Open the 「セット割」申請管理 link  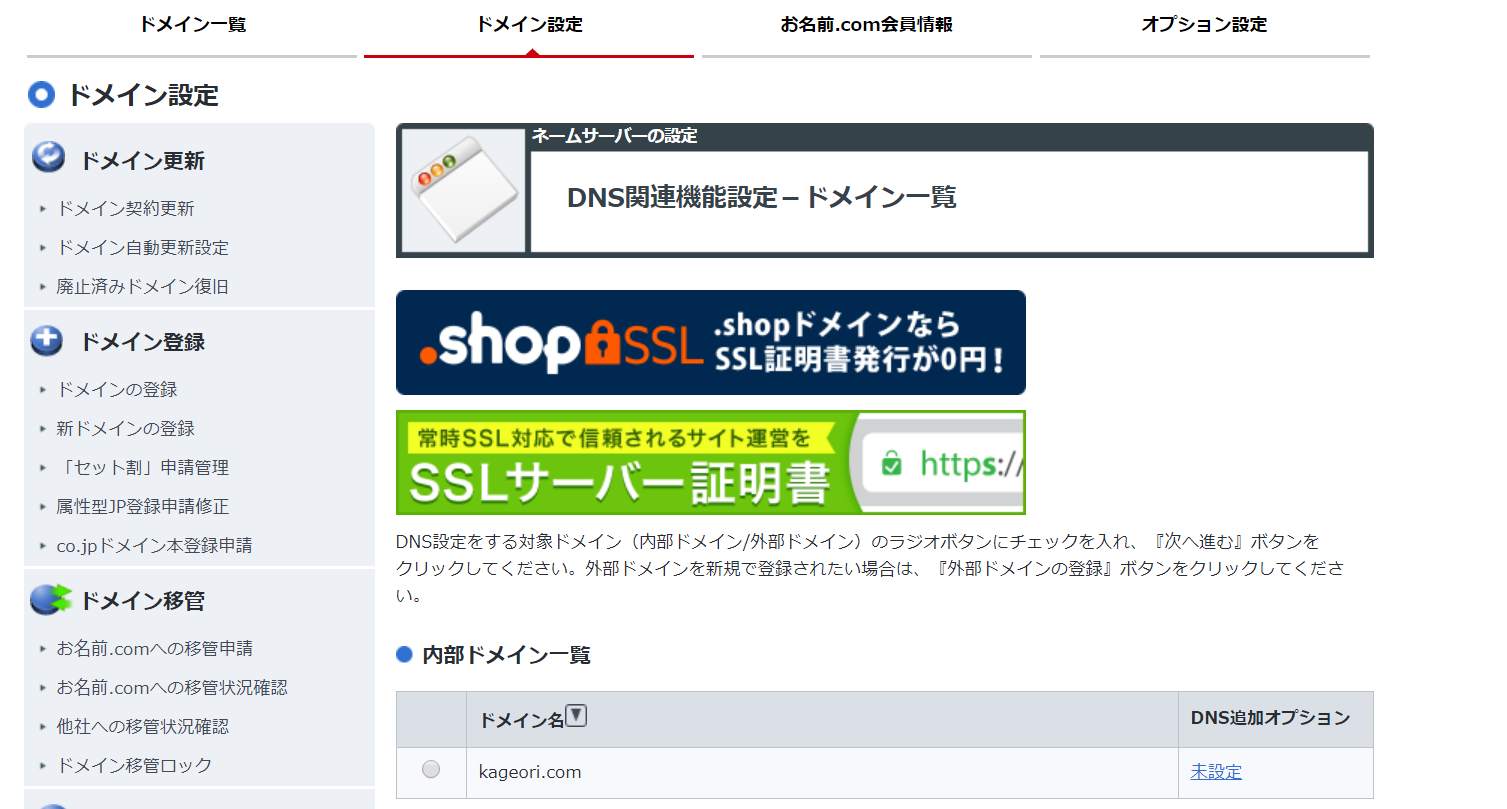tap(142, 467)
